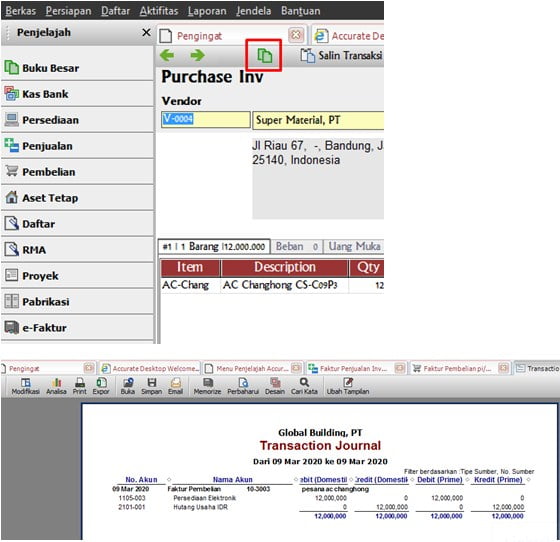Screen dimensions: 560x542
Task: Switch to the Beban tab
Action: pyautogui.click(x=296, y=246)
